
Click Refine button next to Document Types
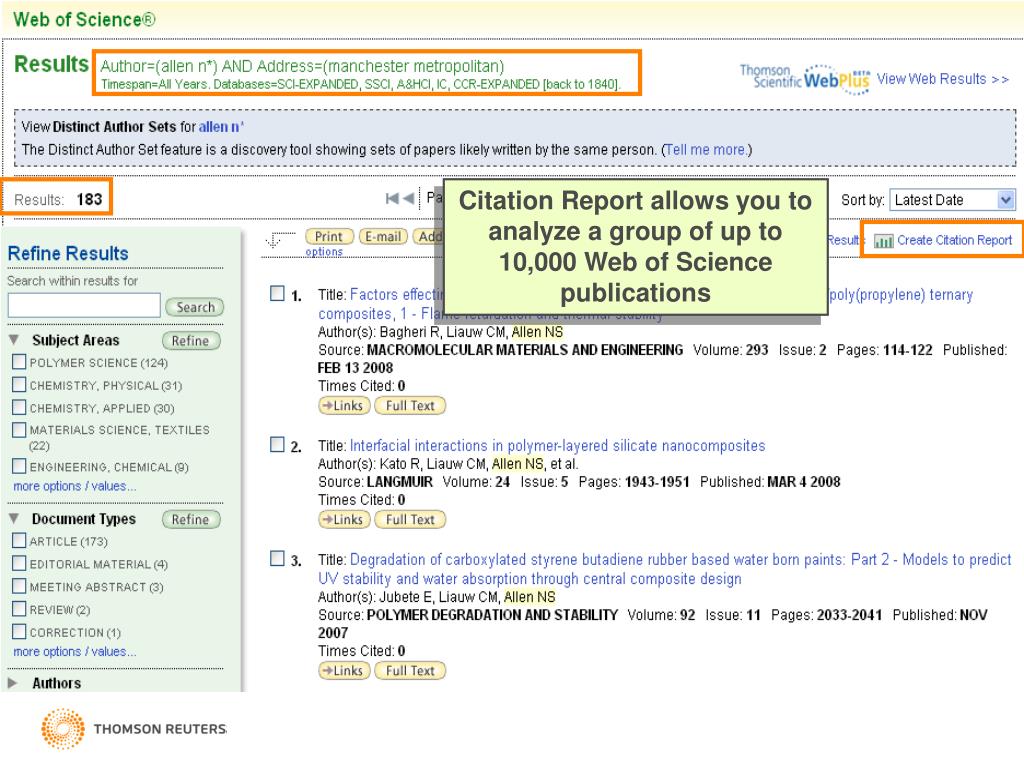(x=191, y=520)
